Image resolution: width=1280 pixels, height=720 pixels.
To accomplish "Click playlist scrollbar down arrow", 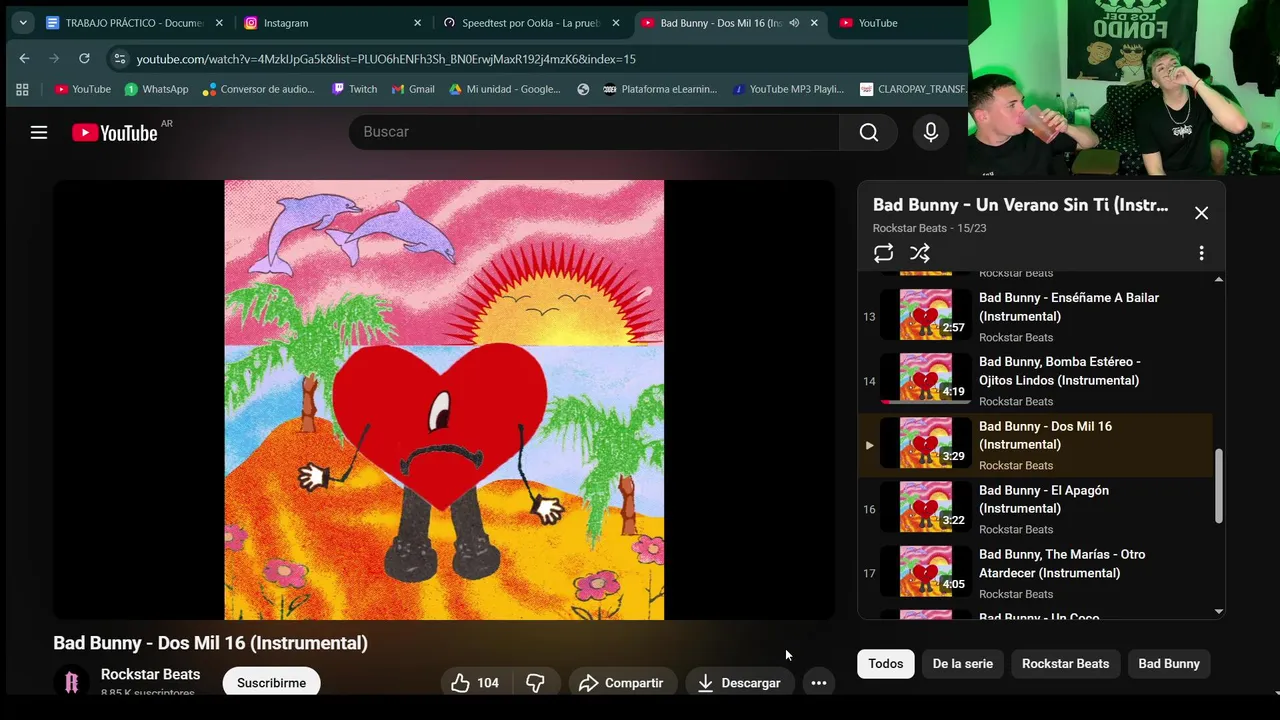I will coord(1218,610).
